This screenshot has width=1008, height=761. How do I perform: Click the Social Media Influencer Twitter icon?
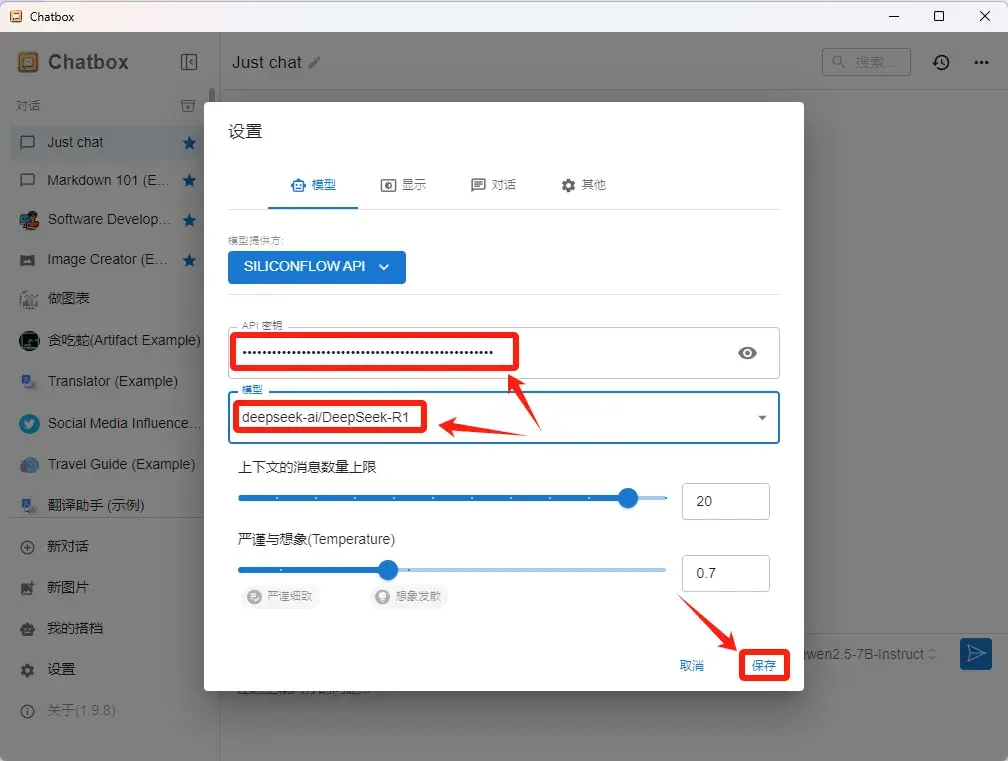[29, 424]
